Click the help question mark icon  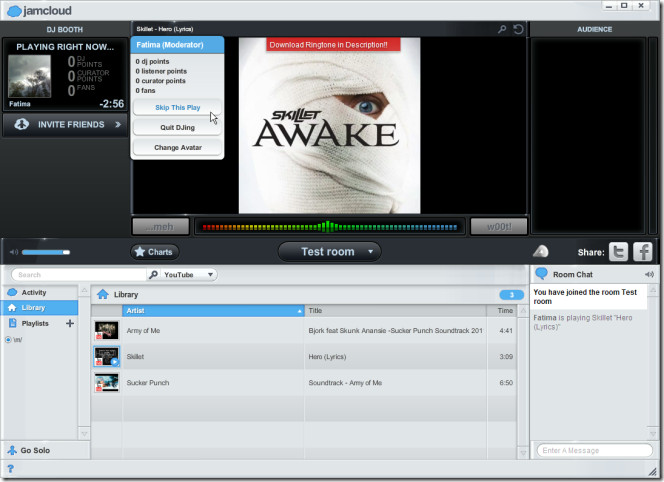pos(10,468)
